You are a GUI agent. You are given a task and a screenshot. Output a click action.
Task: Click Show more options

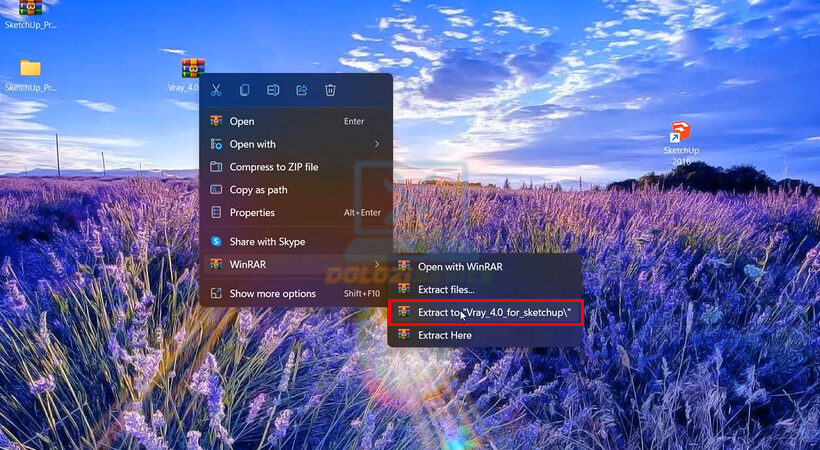(x=272, y=294)
